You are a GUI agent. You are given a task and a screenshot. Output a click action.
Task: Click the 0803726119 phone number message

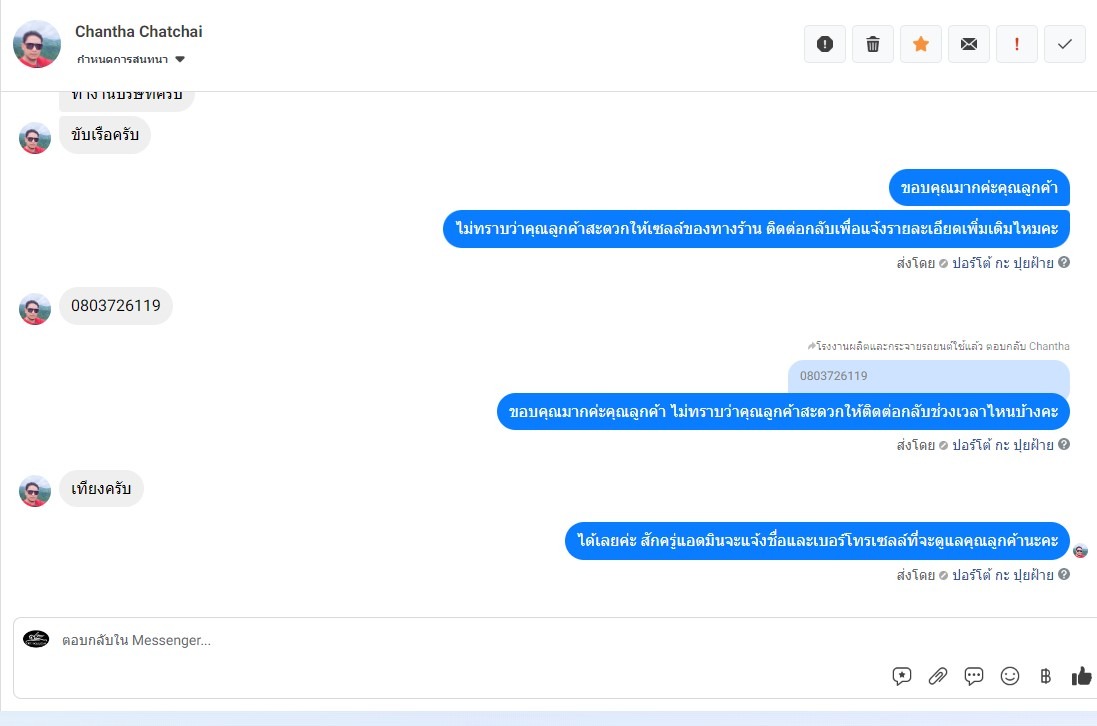coord(115,306)
